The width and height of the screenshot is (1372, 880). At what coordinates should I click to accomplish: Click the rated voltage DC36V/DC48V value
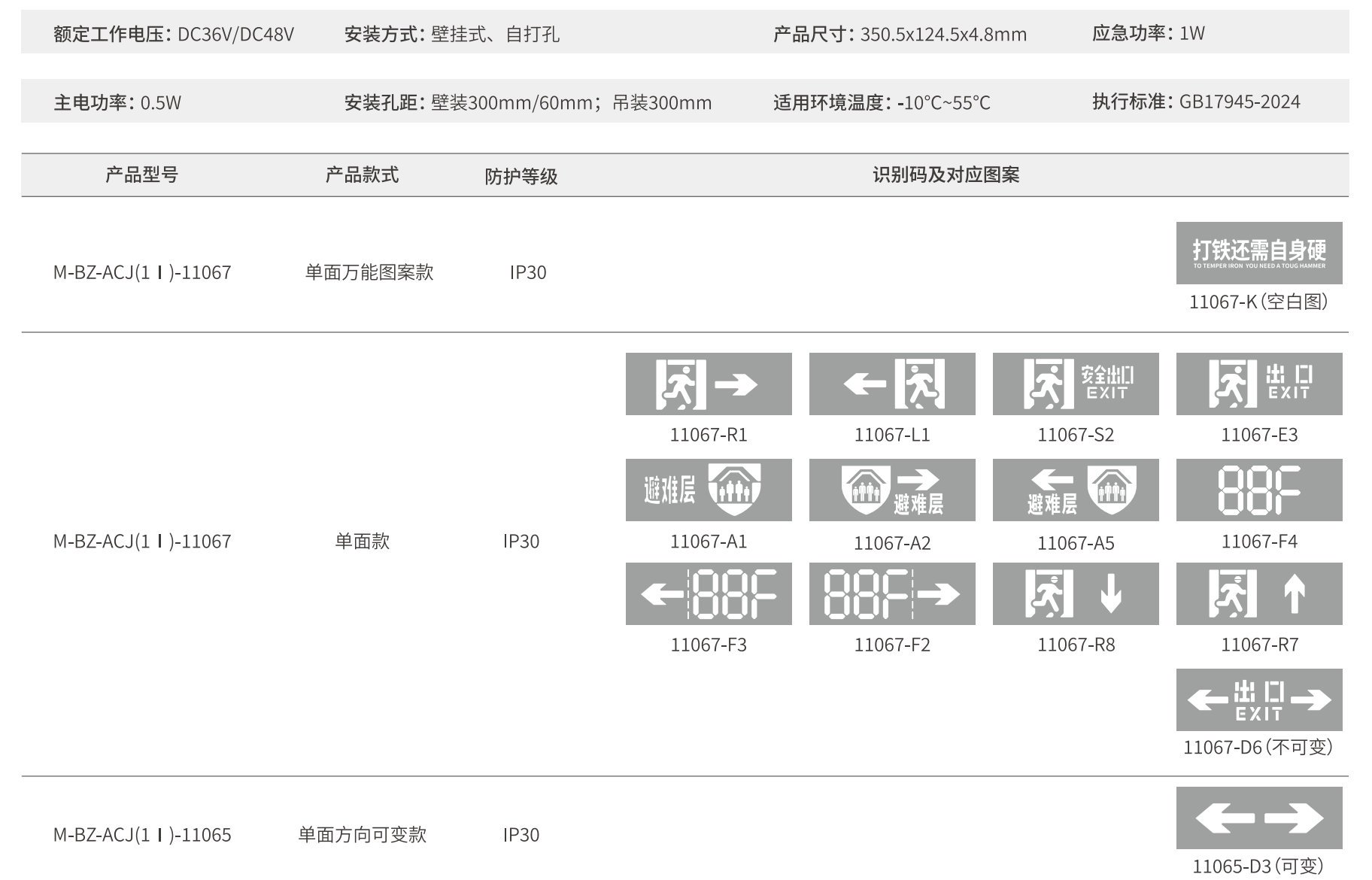click(x=235, y=35)
